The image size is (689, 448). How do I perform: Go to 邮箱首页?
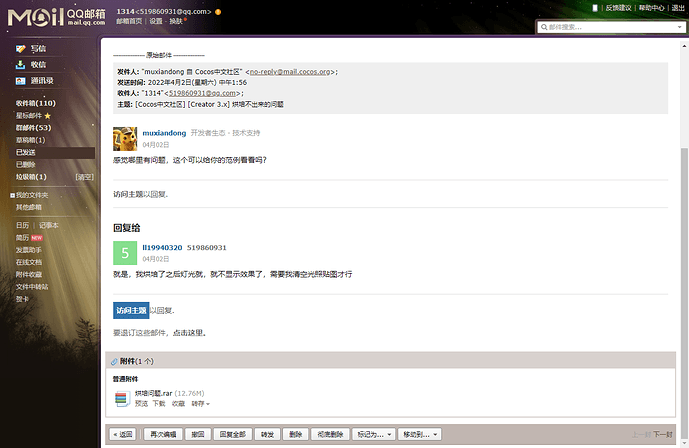point(129,21)
